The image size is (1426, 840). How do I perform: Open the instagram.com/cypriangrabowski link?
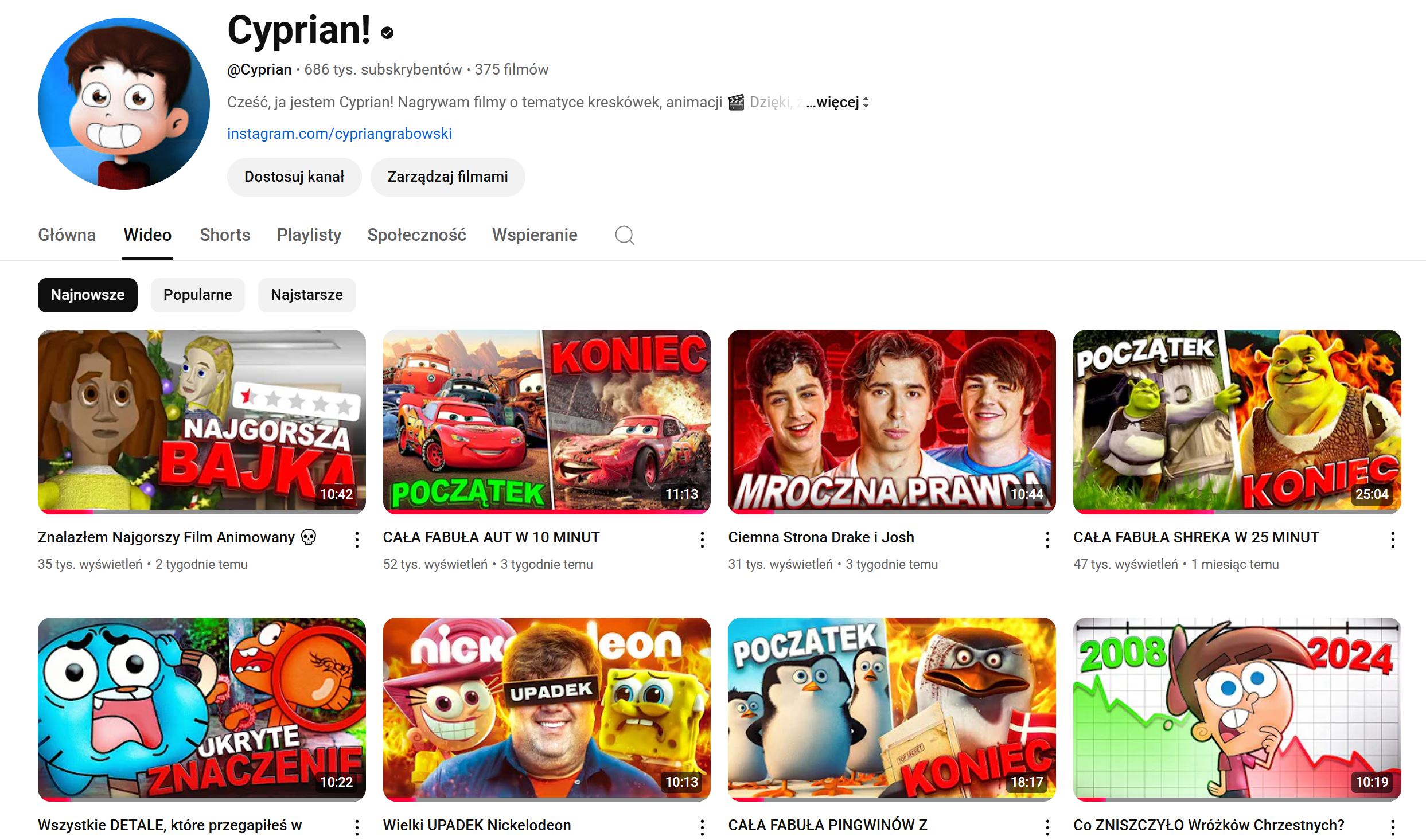pyautogui.click(x=340, y=134)
